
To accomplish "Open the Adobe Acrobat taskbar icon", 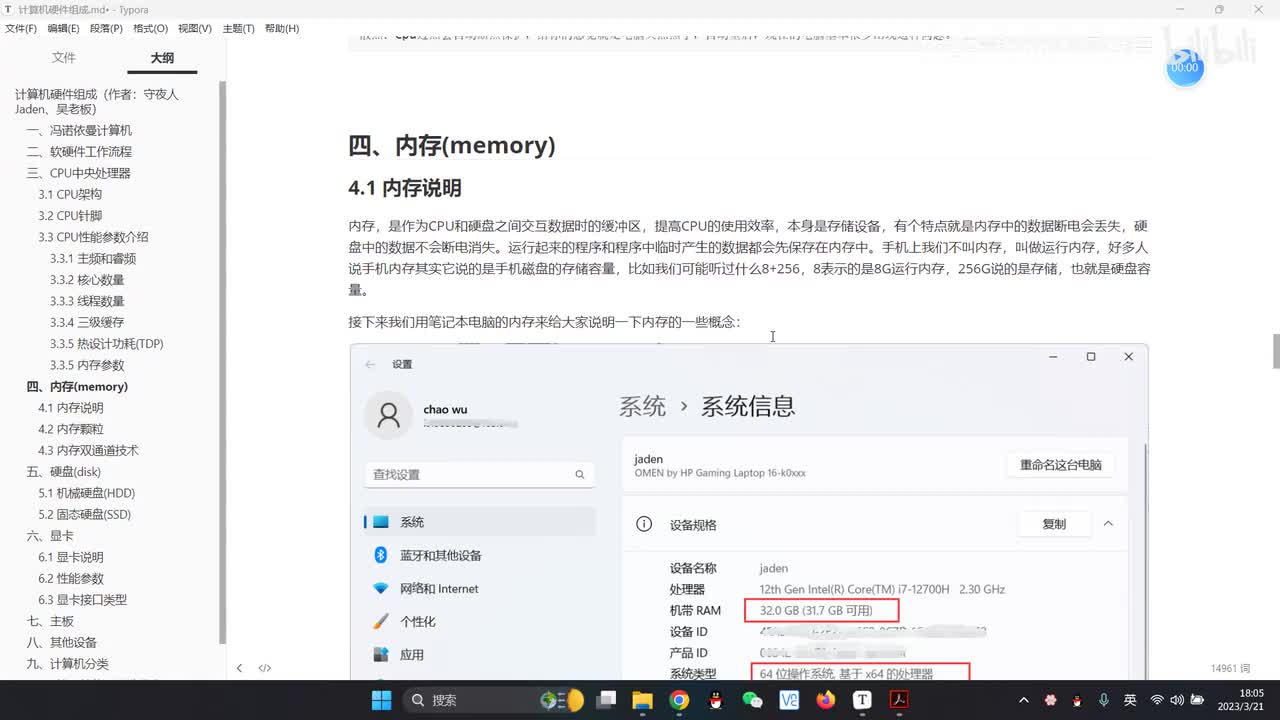I will [899, 700].
